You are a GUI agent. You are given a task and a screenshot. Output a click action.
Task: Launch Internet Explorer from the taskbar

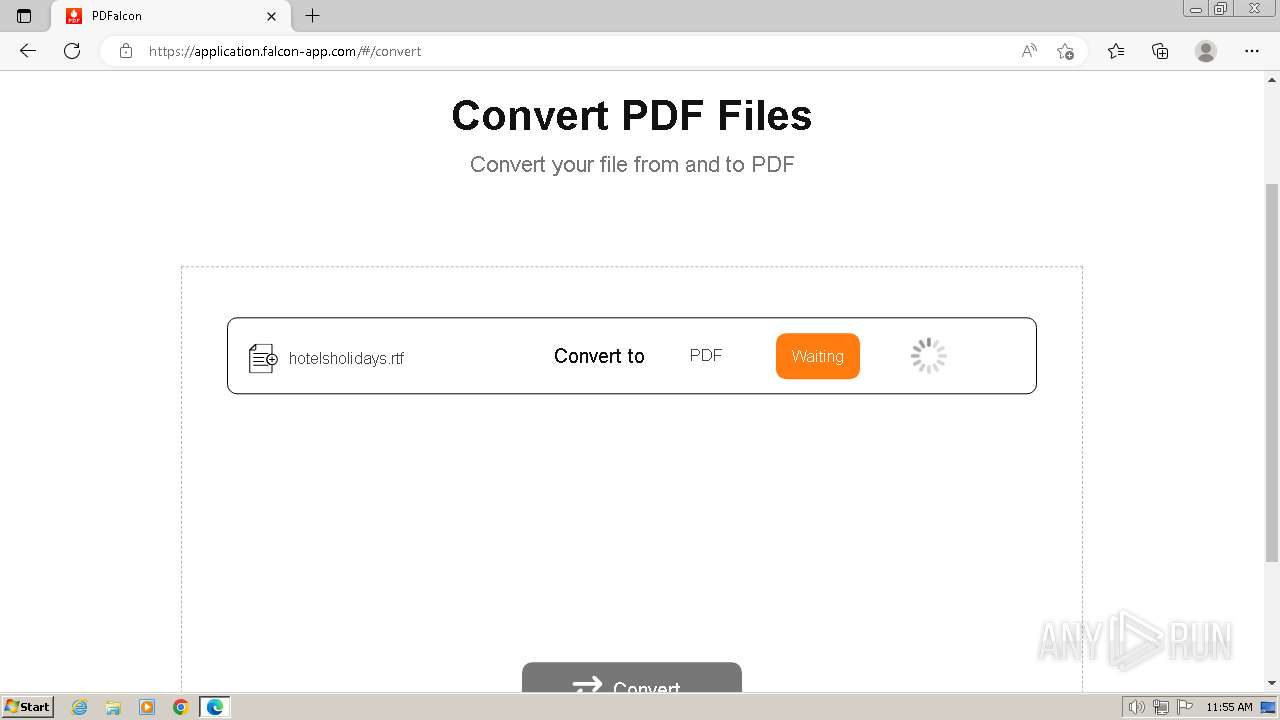coord(79,707)
